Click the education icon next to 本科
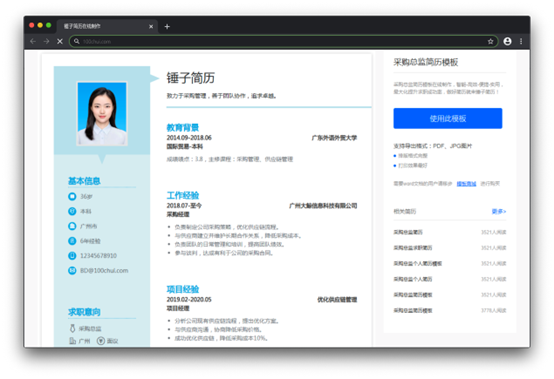This screenshot has width=554, height=379. [72, 211]
